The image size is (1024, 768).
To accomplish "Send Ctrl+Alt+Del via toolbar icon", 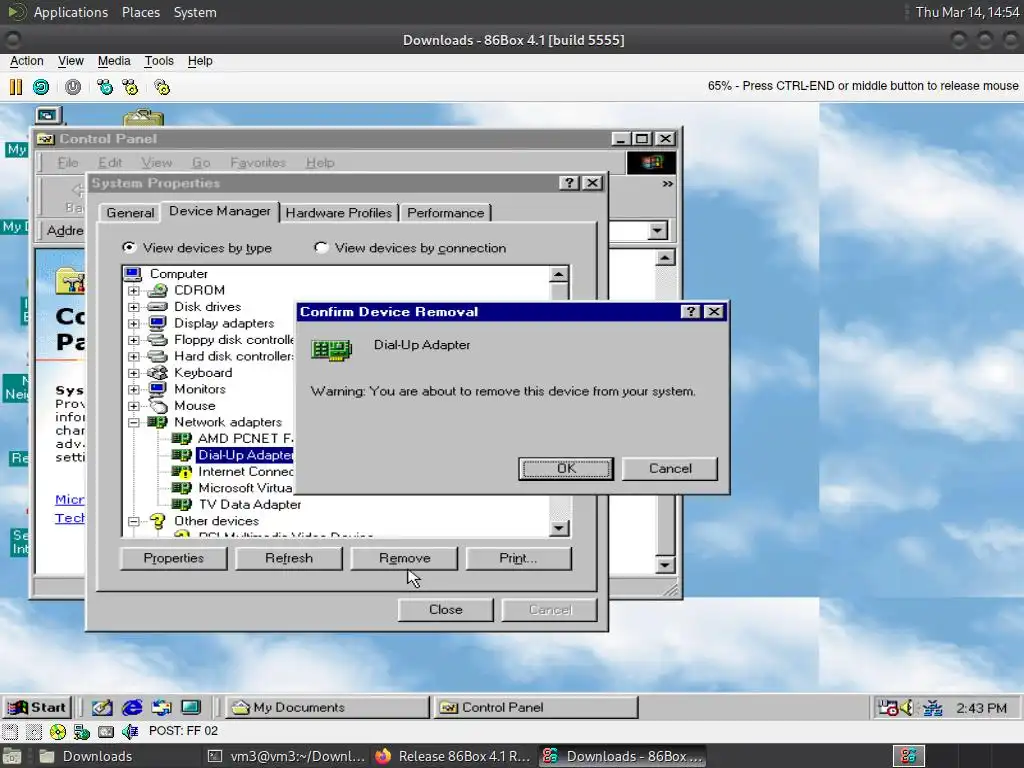I will (x=104, y=87).
